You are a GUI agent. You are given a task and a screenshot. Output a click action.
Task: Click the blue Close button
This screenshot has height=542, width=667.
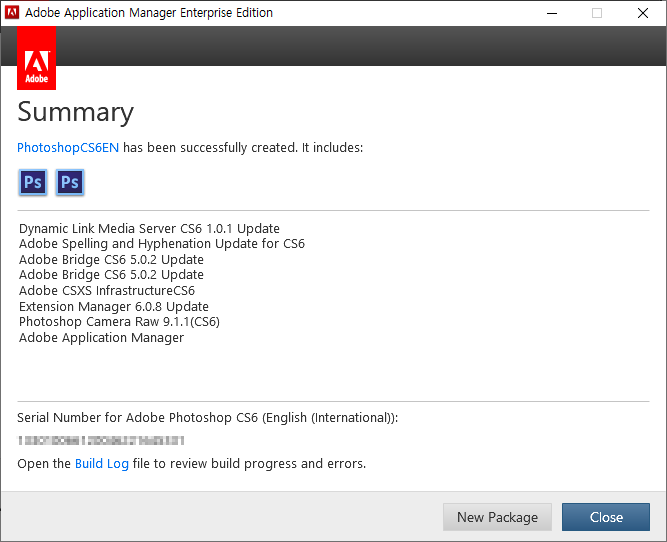[x=606, y=517]
